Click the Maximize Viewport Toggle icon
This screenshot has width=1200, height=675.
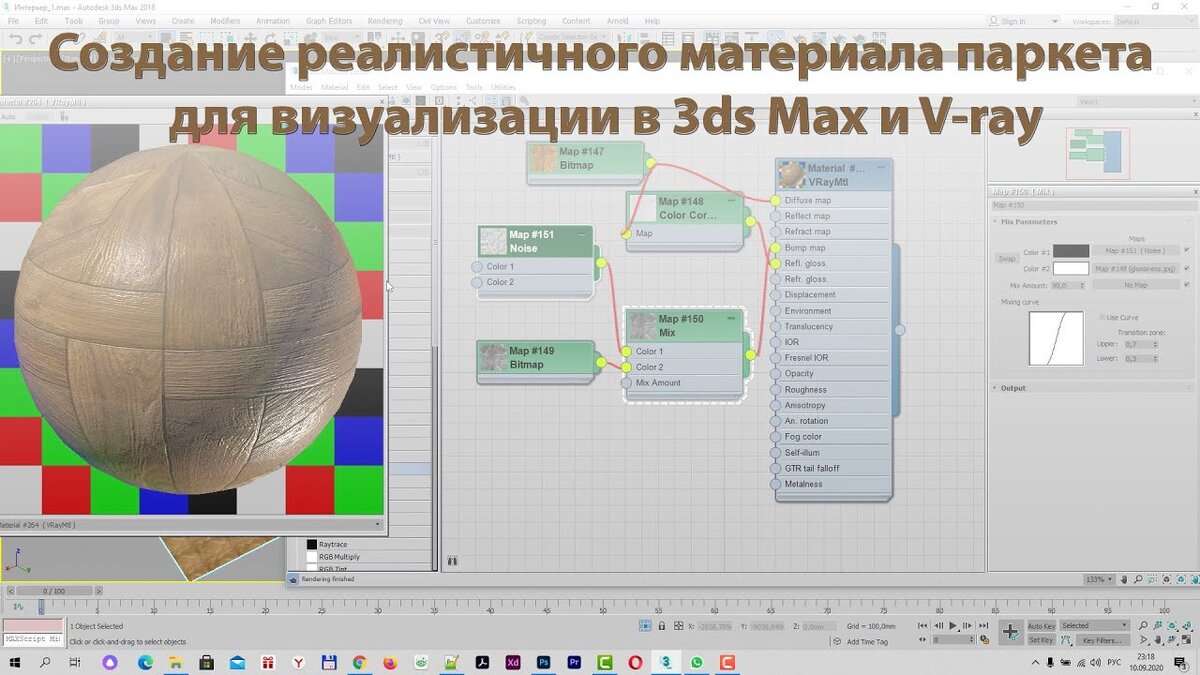1188,641
